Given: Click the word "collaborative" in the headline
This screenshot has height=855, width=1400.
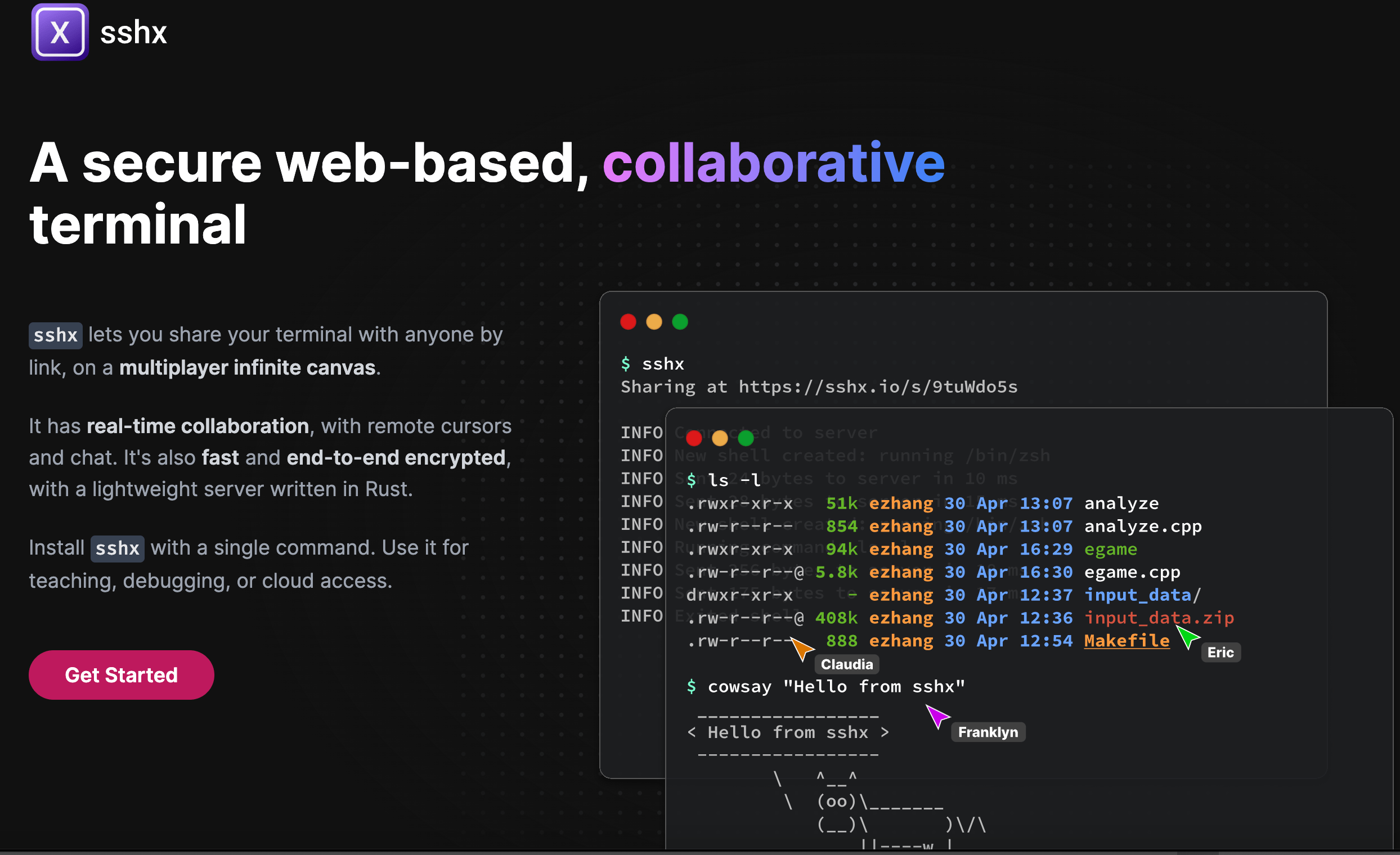Looking at the screenshot, I should click(774, 163).
